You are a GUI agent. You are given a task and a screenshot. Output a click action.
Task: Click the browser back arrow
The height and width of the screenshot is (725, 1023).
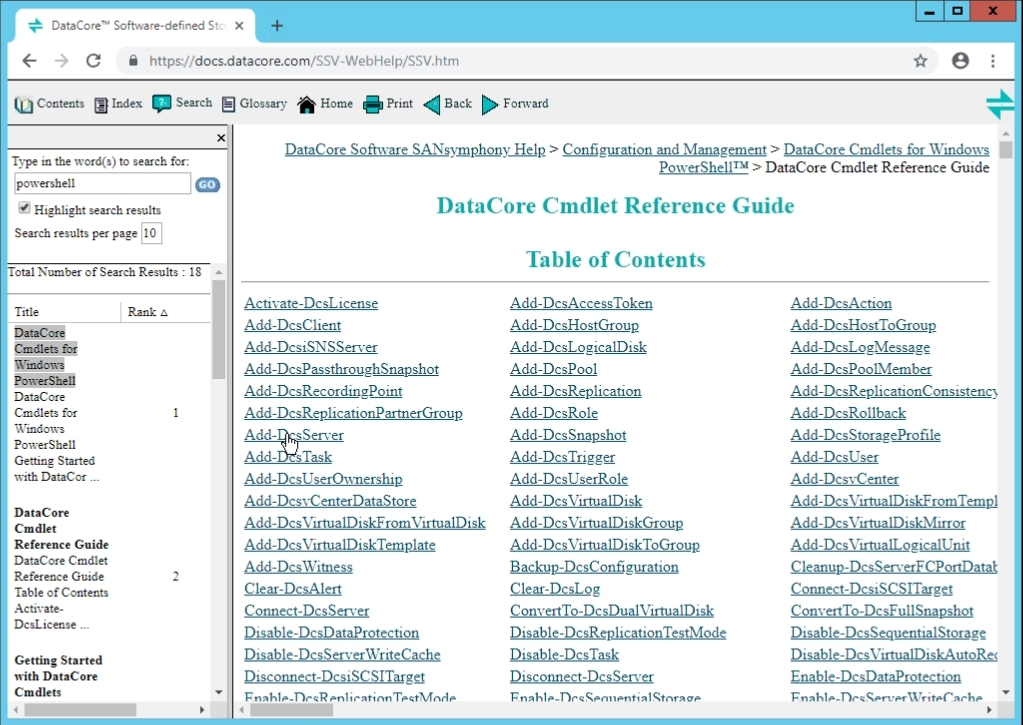click(x=29, y=61)
